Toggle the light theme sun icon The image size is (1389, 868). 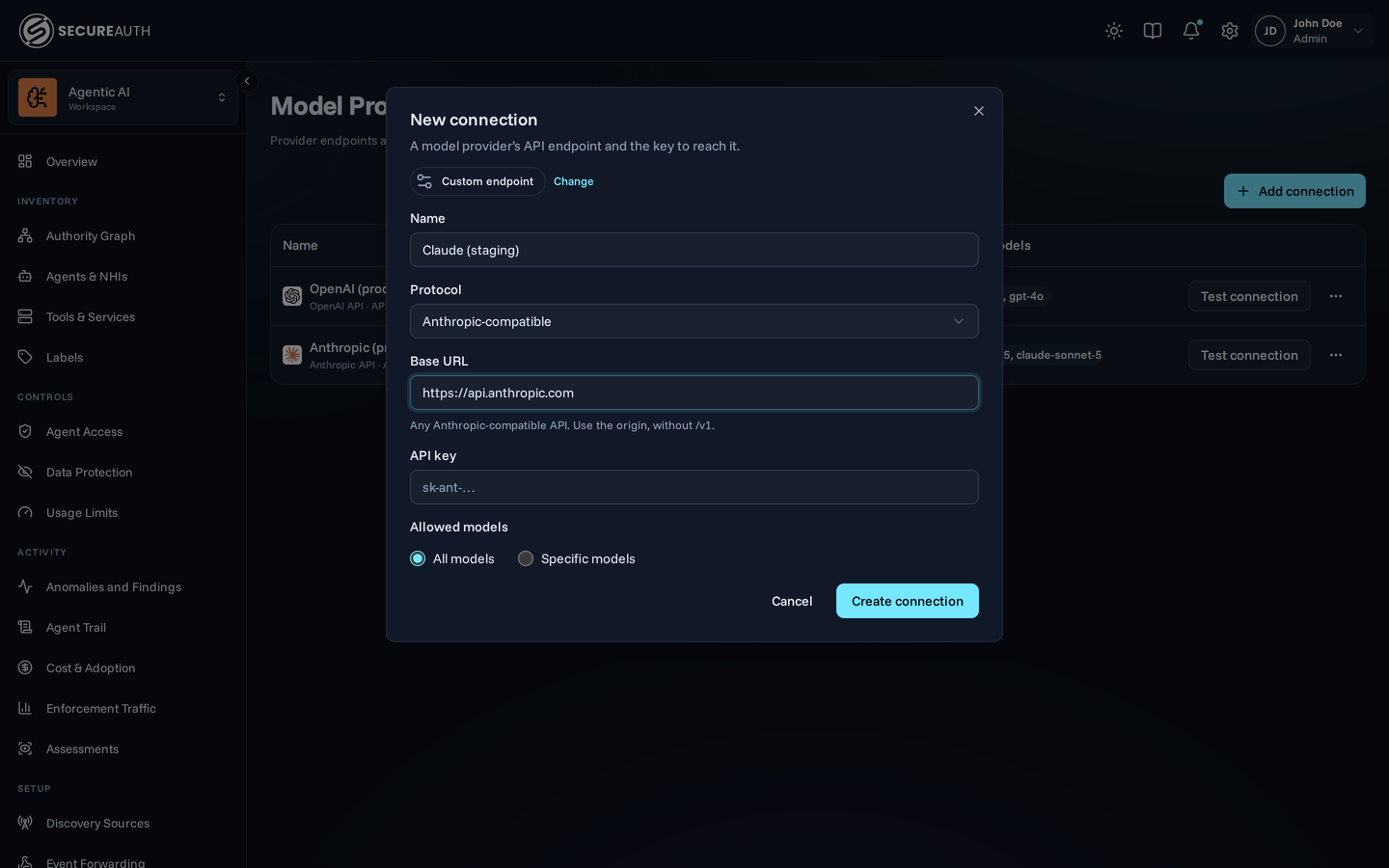pyautogui.click(x=1114, y=31)
